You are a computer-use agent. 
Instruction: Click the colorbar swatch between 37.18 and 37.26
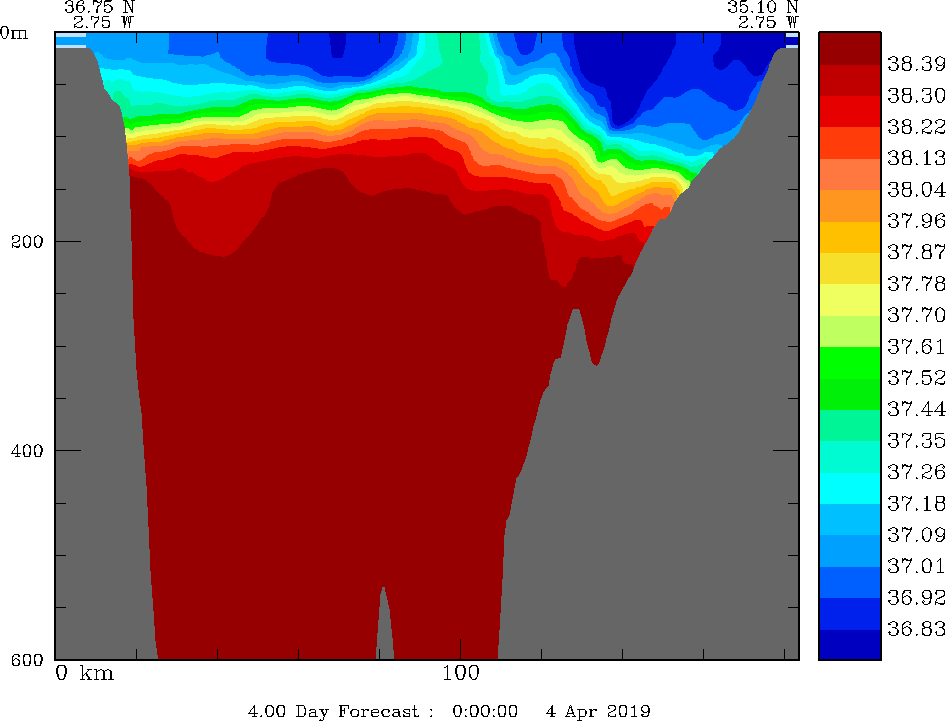(x=849, y=487)
